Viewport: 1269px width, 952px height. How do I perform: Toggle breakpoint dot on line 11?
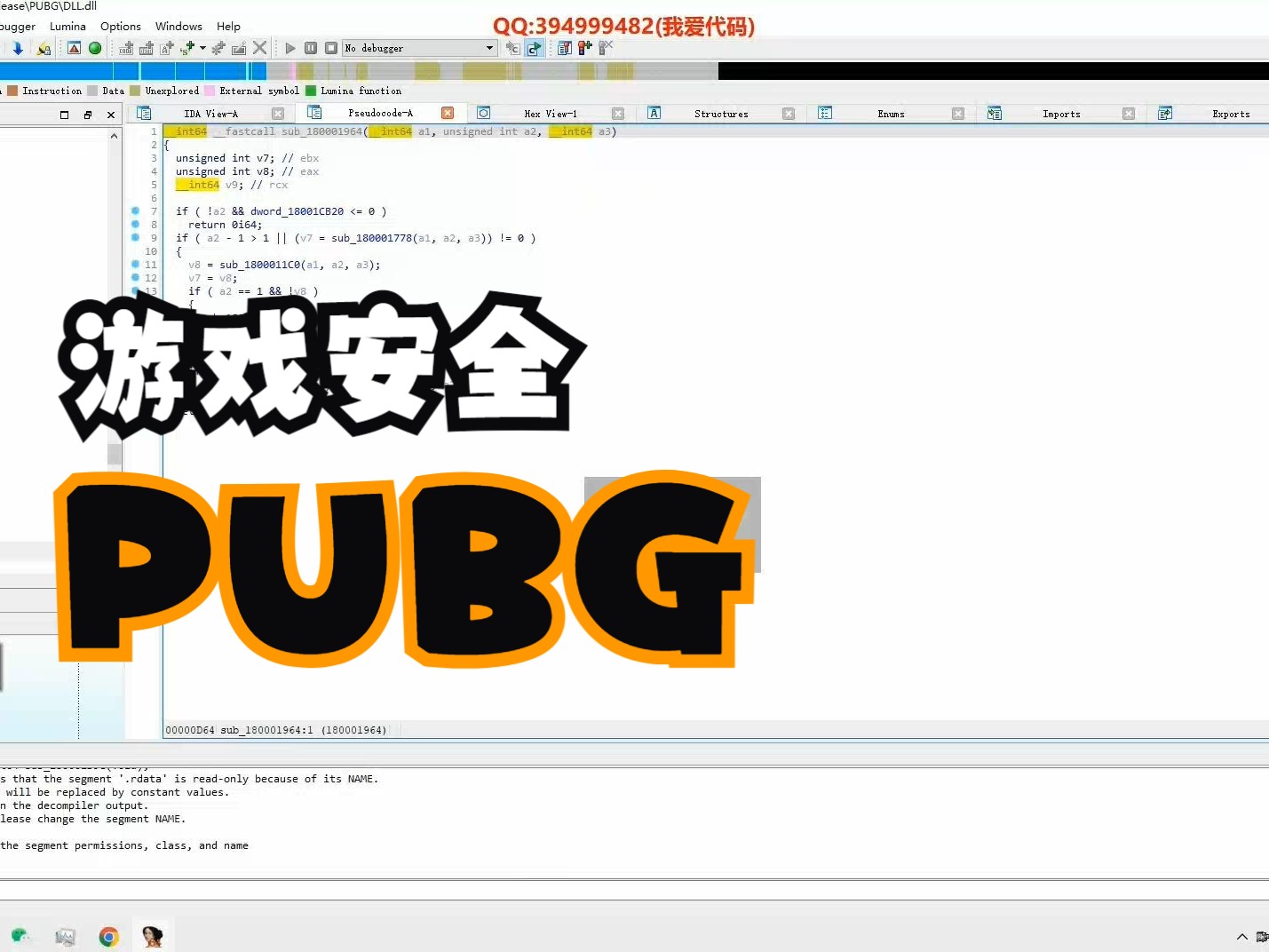pos(135,265)
